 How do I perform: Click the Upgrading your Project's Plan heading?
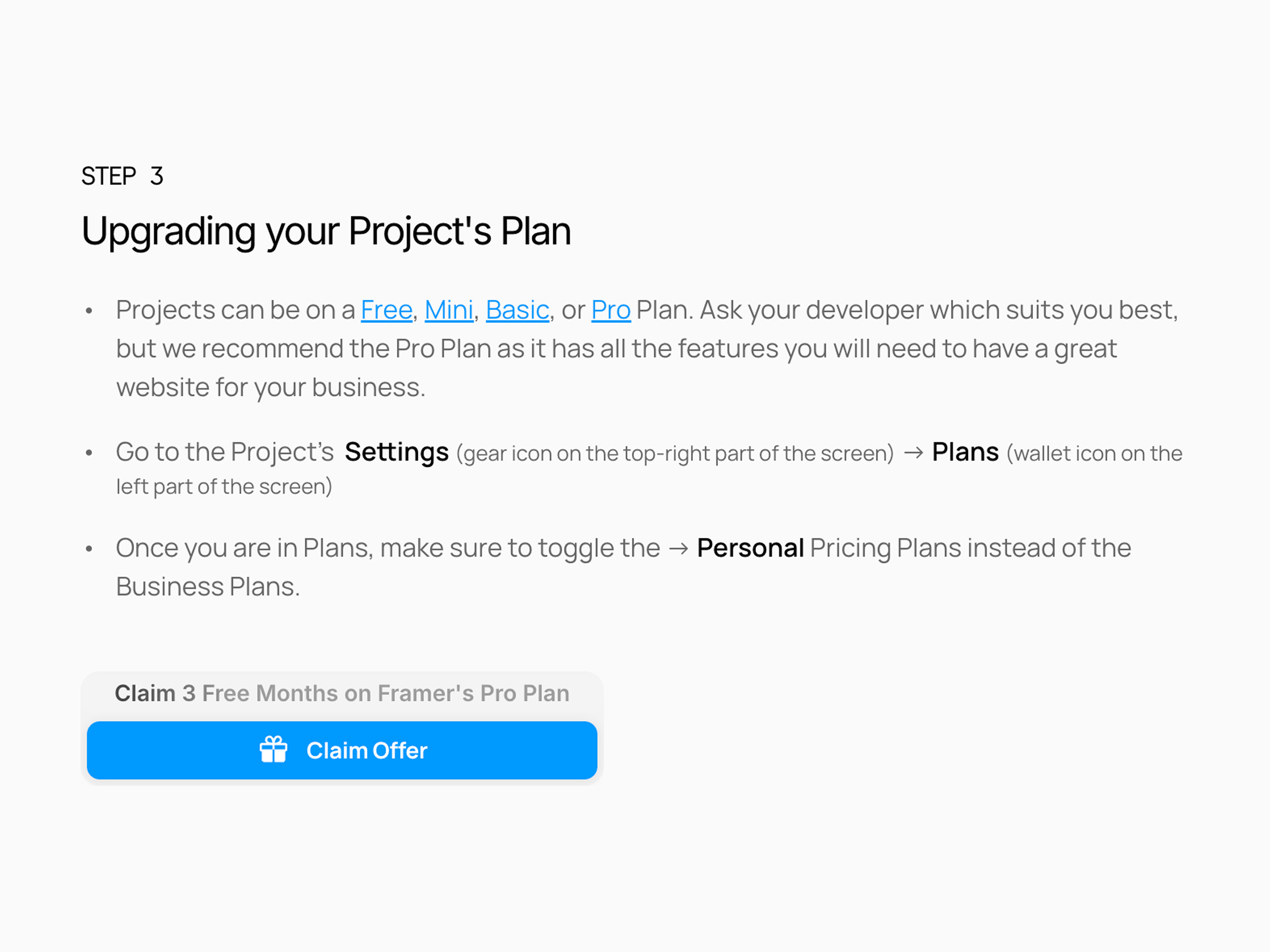[326, 231]
